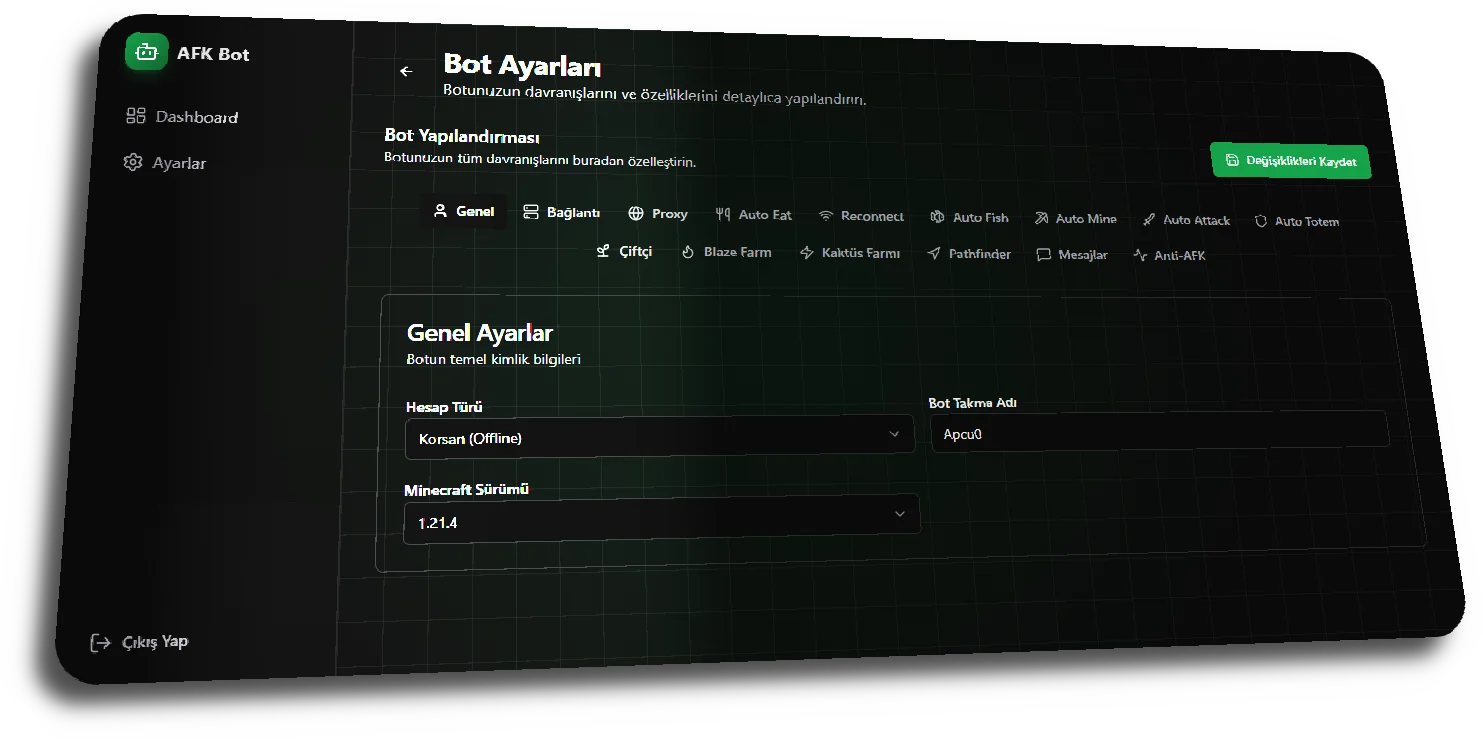Click the Ayarlar gear icon in sidebar

[133, 162]
